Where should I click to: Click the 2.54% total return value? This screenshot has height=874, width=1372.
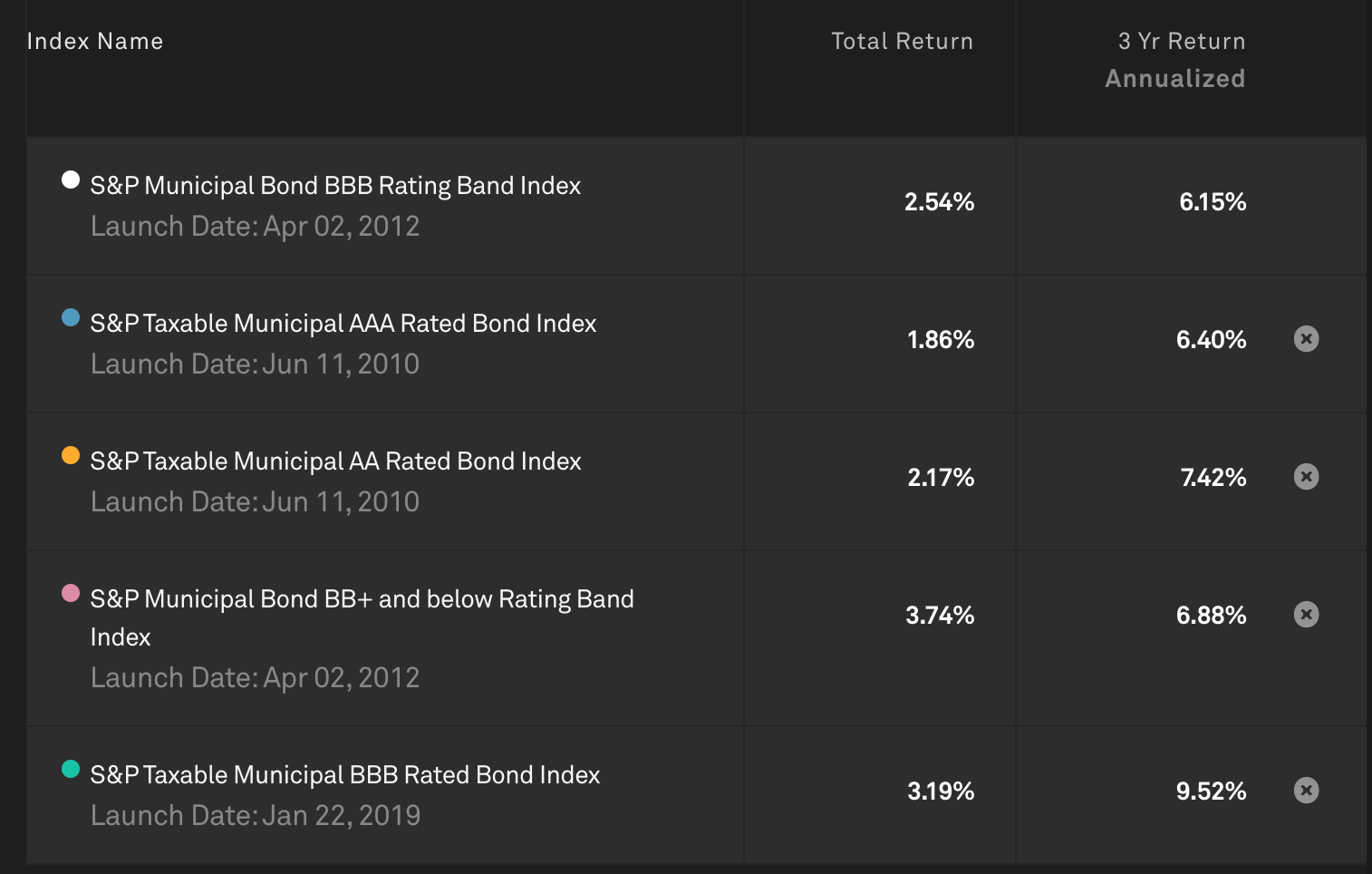click(939, 202)
